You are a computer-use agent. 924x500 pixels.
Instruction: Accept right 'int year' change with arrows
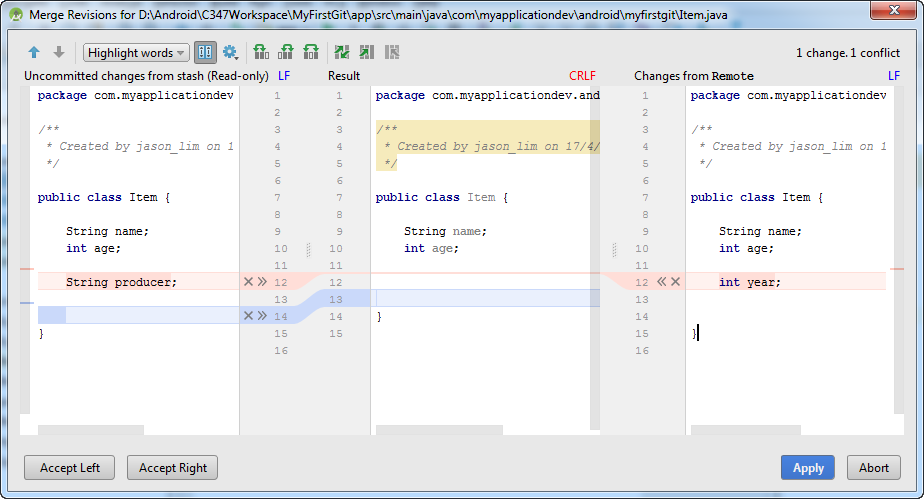[x=661, y=282]
